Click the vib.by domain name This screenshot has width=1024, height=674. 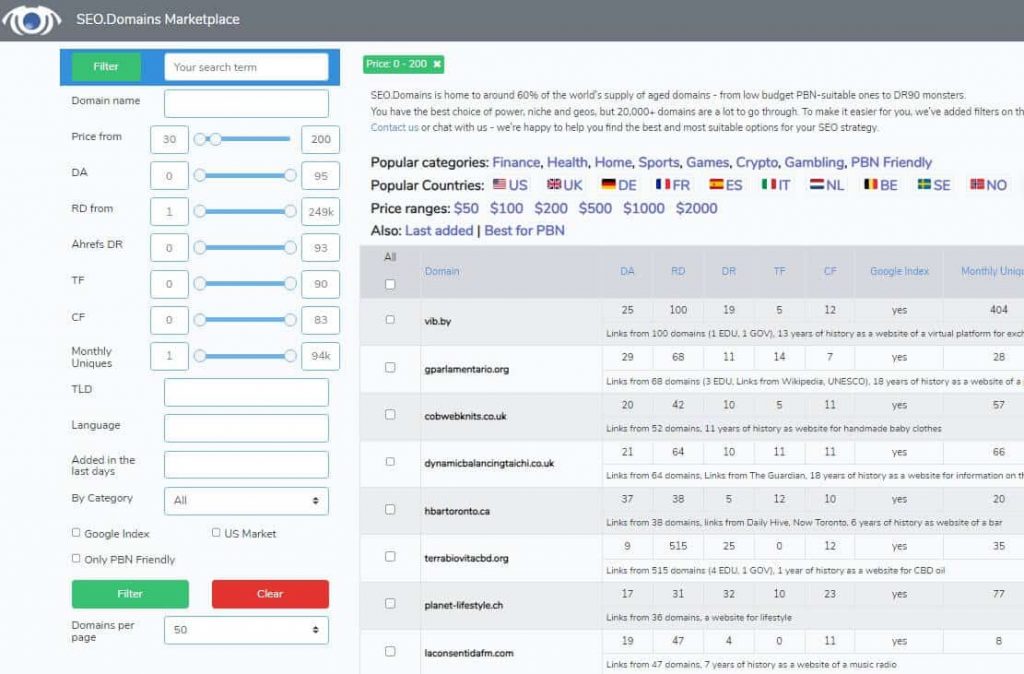tap(438, 321)
